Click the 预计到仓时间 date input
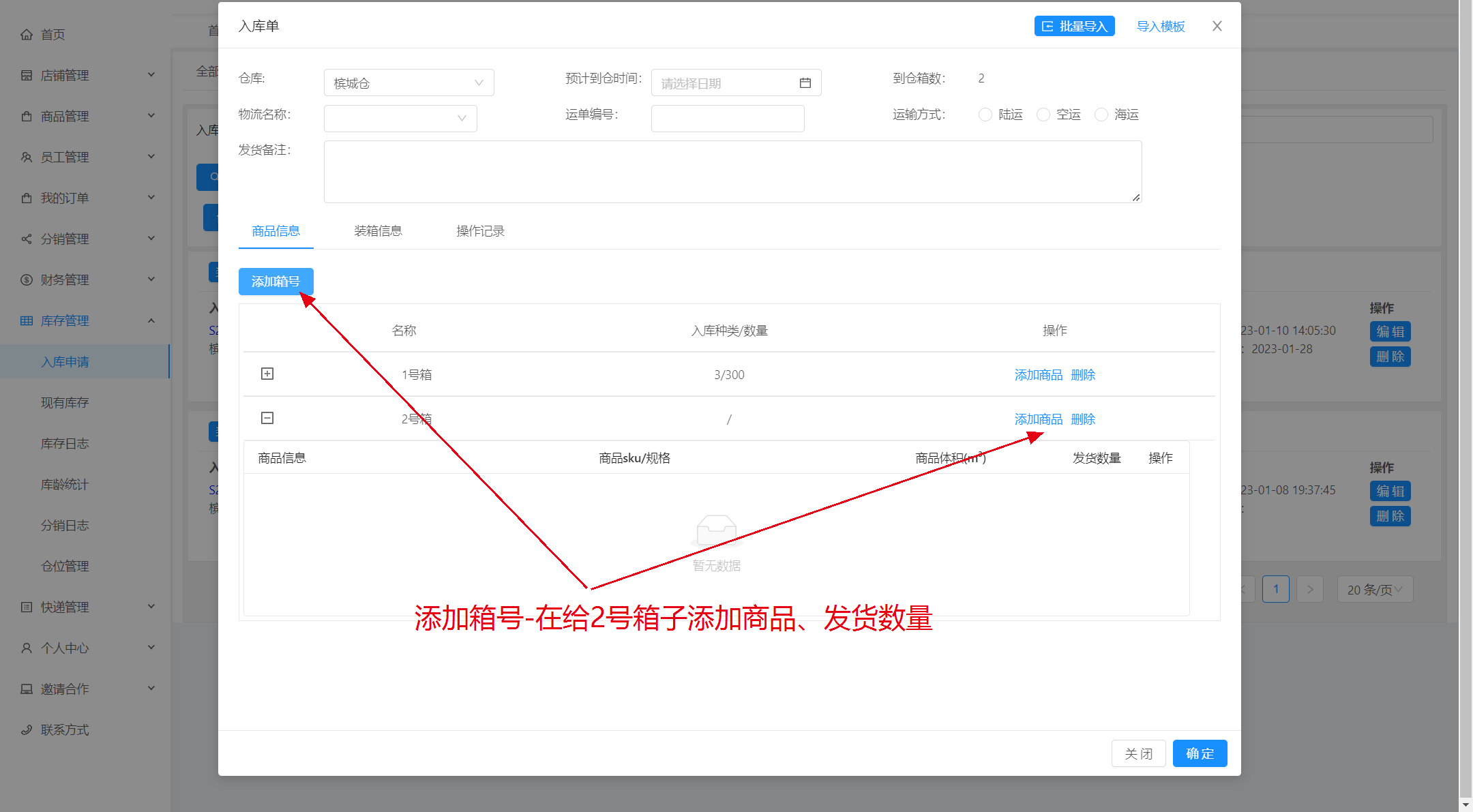 click(x=736, y=82)
